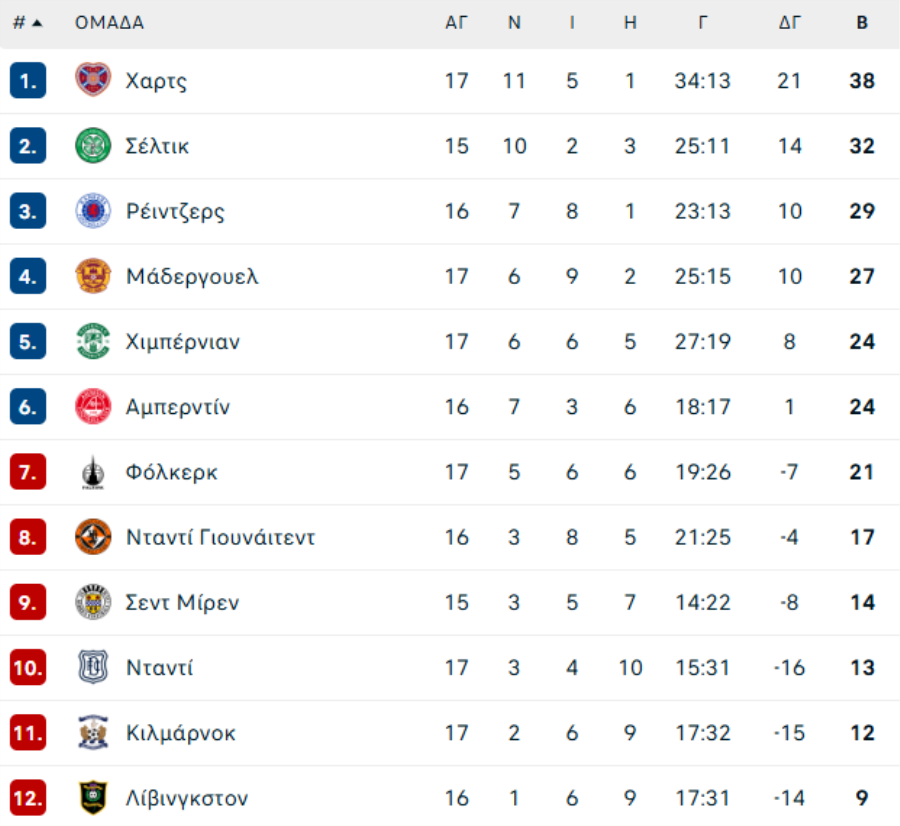This screenshot has height=826, width=900.
Task: Click the Hearts (Χαρτς) club crest
Action: pyautogui.click(x=93, y=80)
